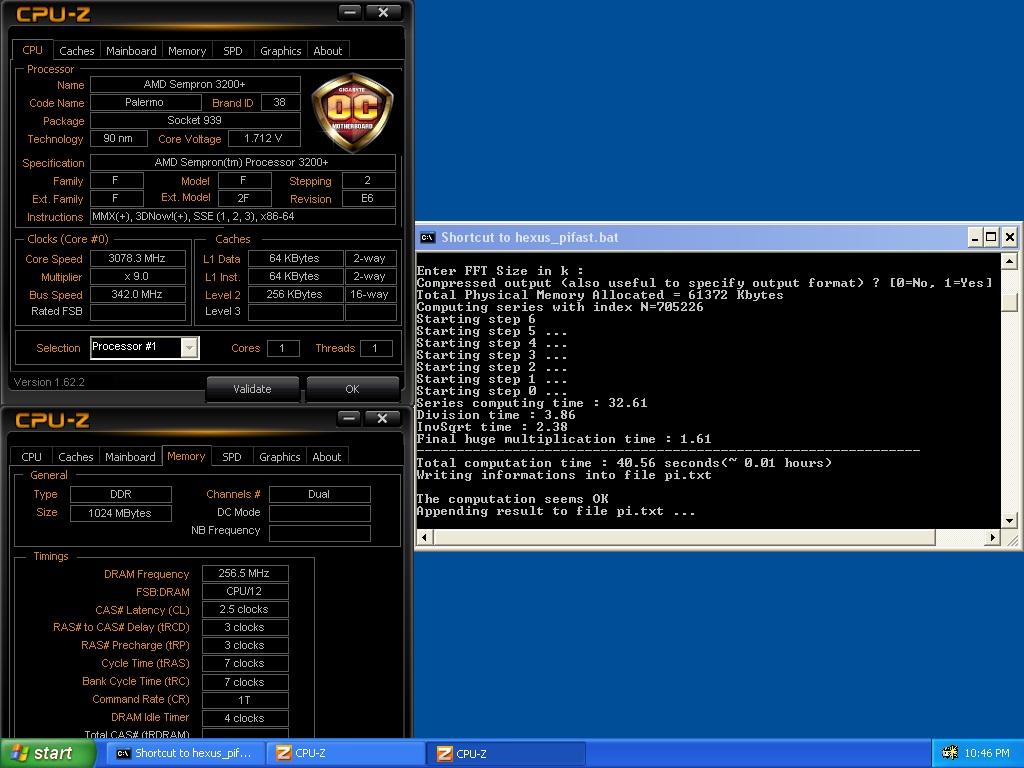This screenshot has height=768, width=1024.
Task: Click the Validate button
Action: 252,389
